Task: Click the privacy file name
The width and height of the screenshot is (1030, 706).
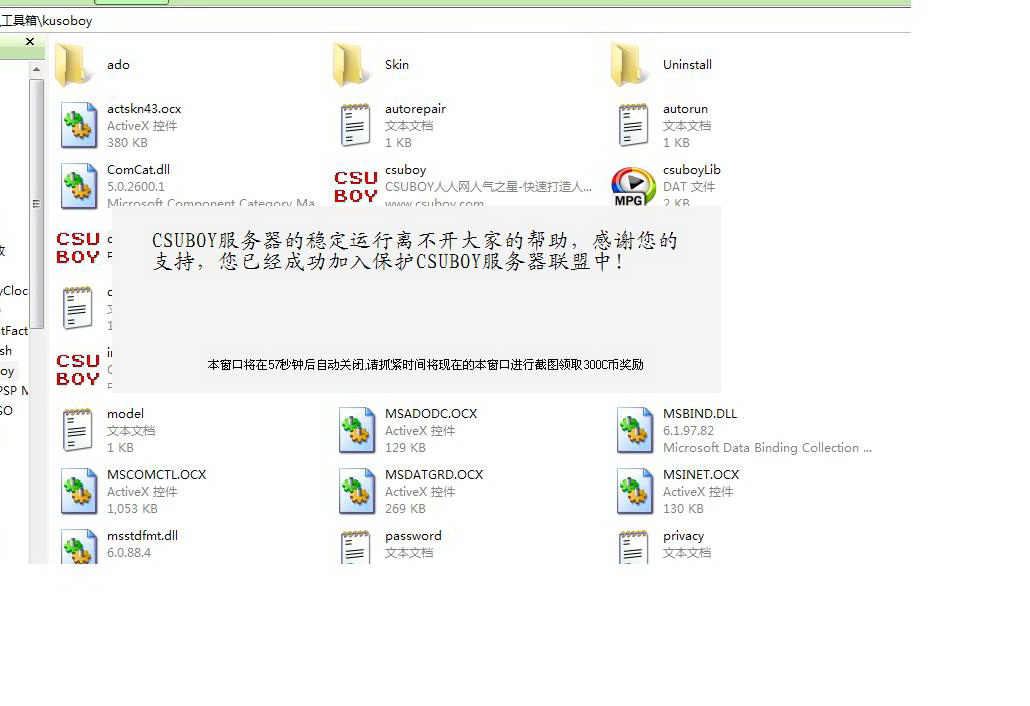Action: point(683,535)
